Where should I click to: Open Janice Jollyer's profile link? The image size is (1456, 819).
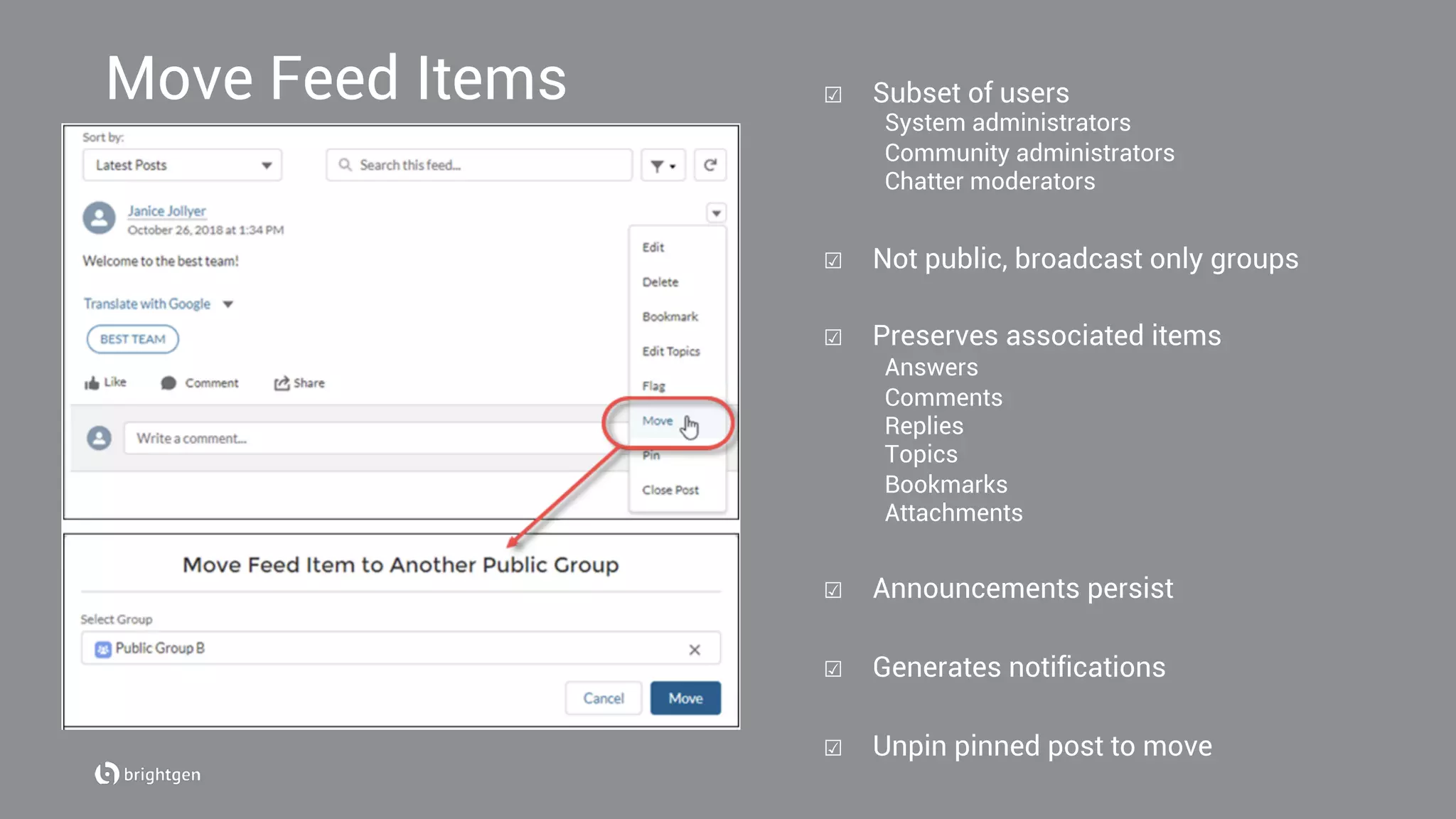click(x=166, y=211)
